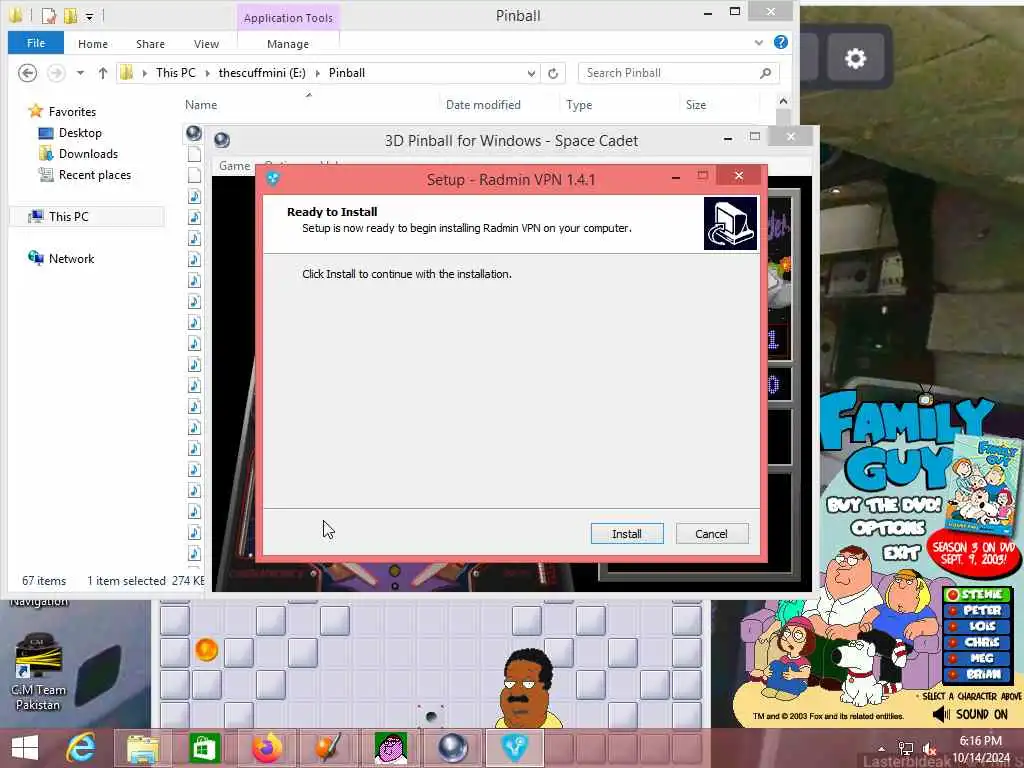Launch Internet Explorer from taskbar
The height and width of the screenshot is (768, 1024).
[x=81, y=748]
